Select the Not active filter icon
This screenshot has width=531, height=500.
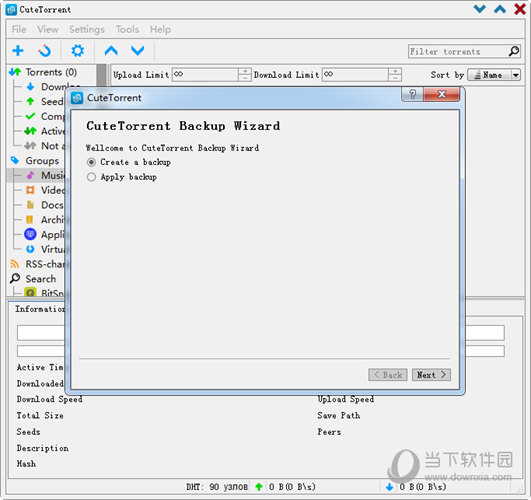(x=30, y=146)
